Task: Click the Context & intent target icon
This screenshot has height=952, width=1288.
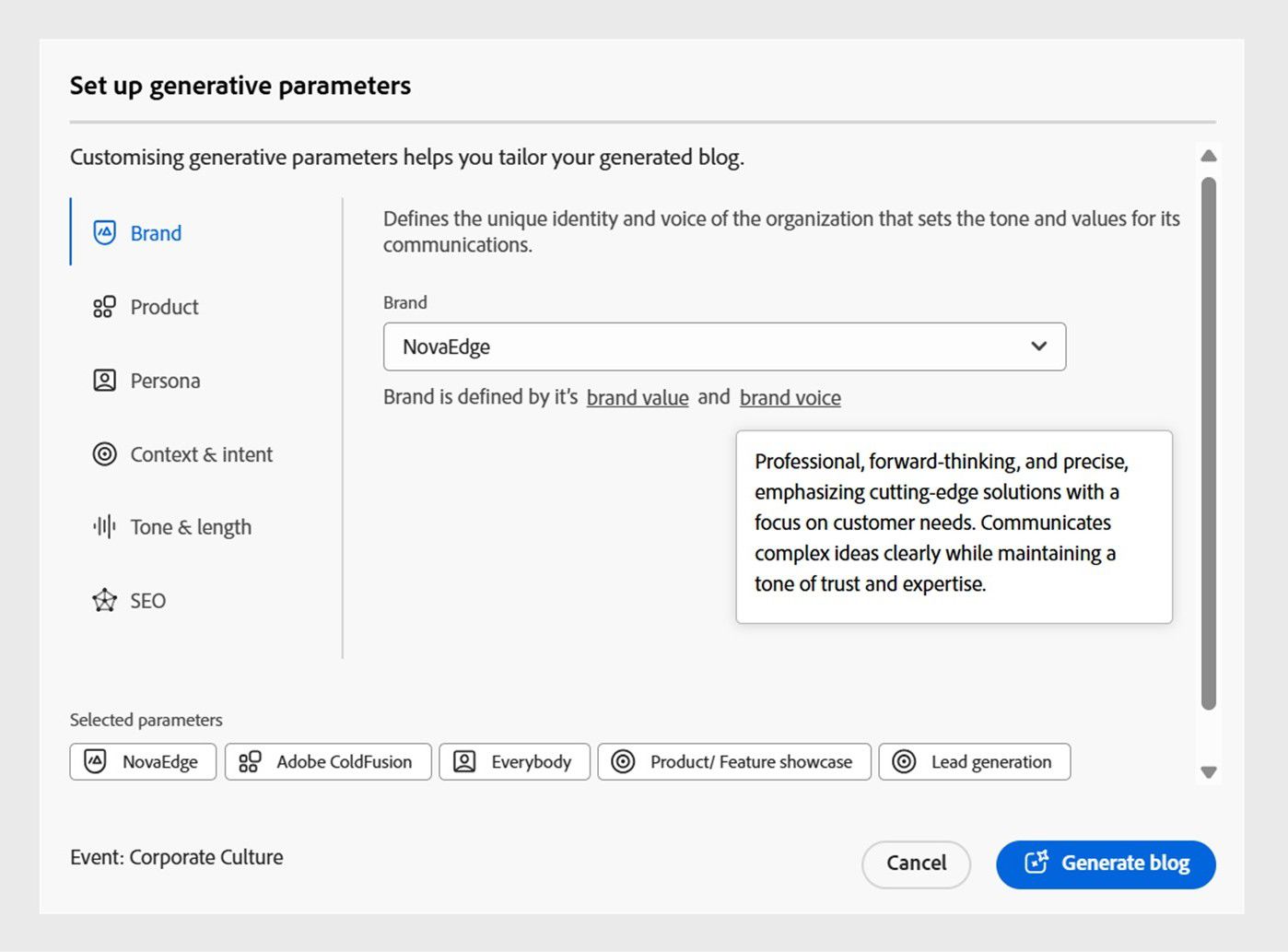Action: click(x=104, y=453)
